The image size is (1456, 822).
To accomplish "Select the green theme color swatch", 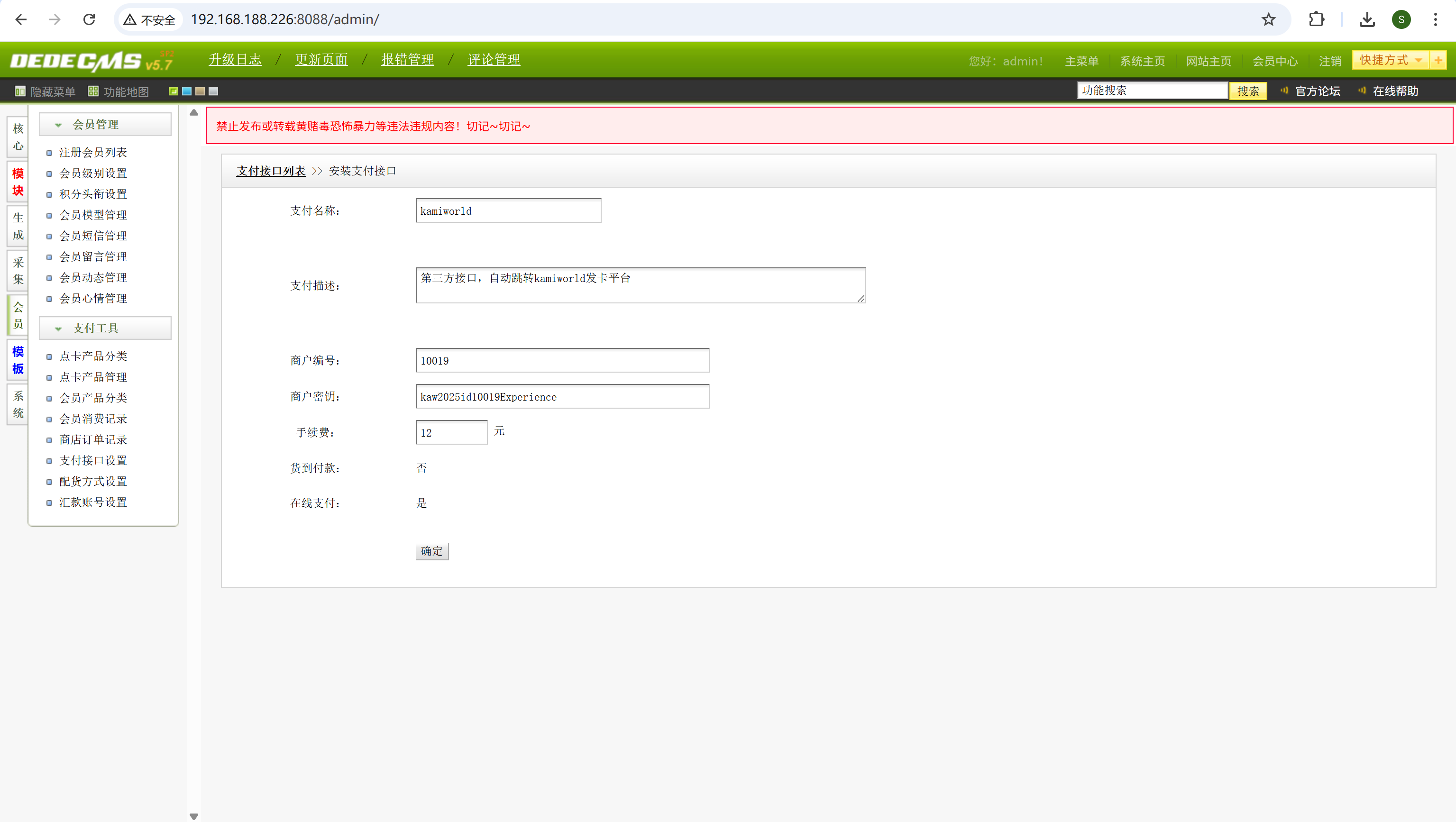I will click(x=174, y=91).
